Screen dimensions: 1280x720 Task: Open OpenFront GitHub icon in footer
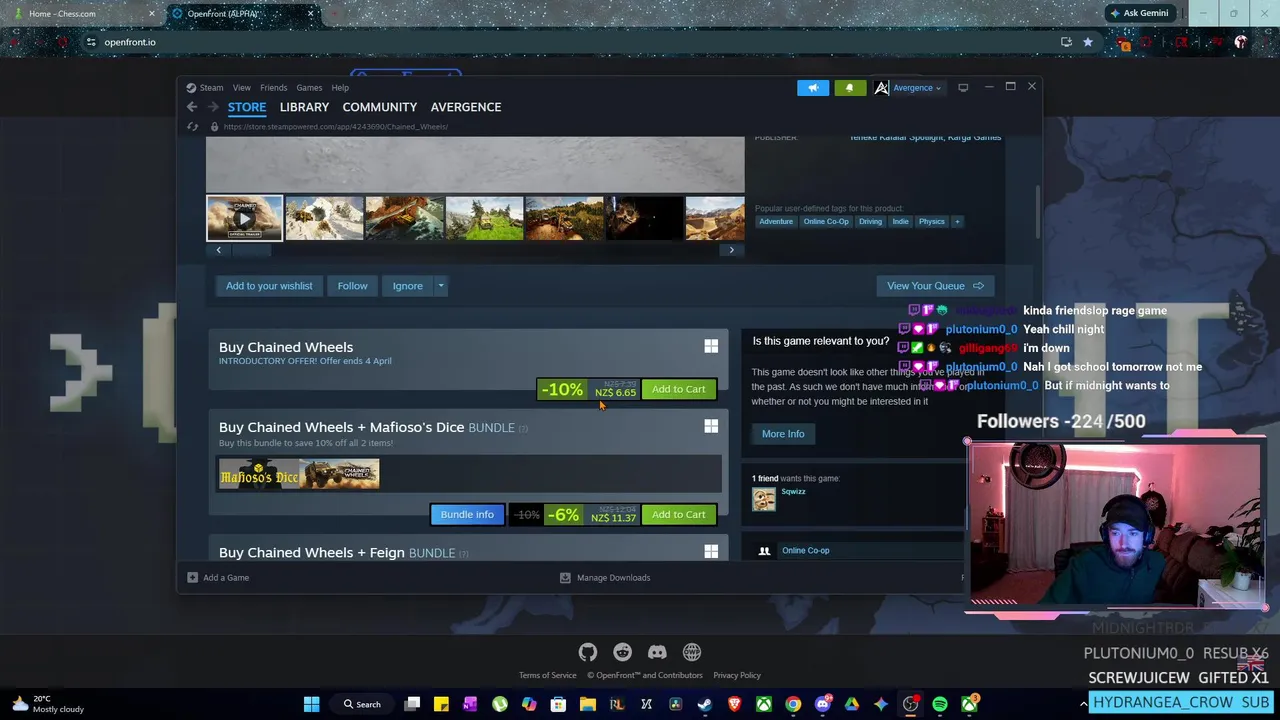click(x=588, y=653)
